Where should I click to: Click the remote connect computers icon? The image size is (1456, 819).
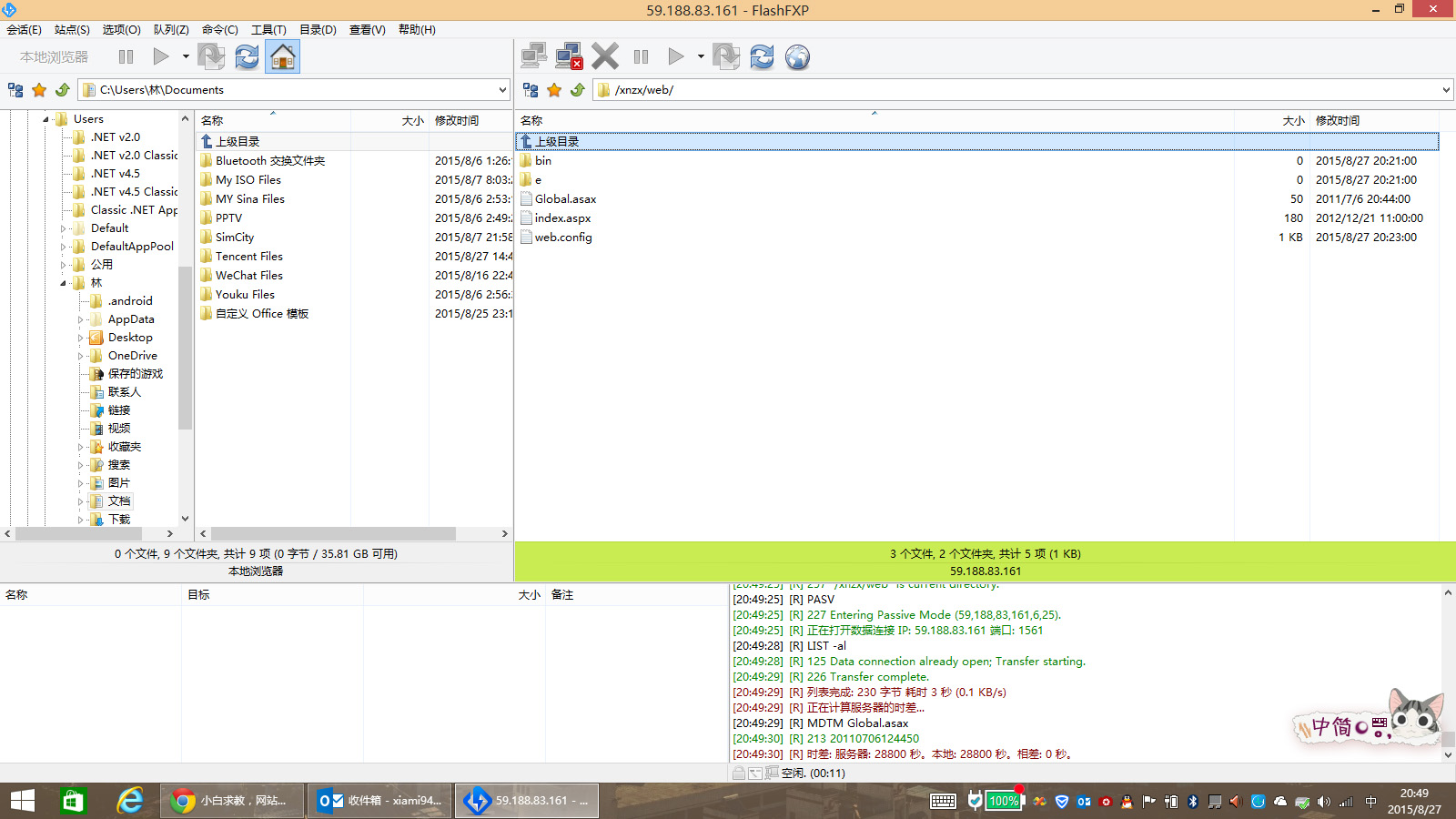(x=534, y=57)
